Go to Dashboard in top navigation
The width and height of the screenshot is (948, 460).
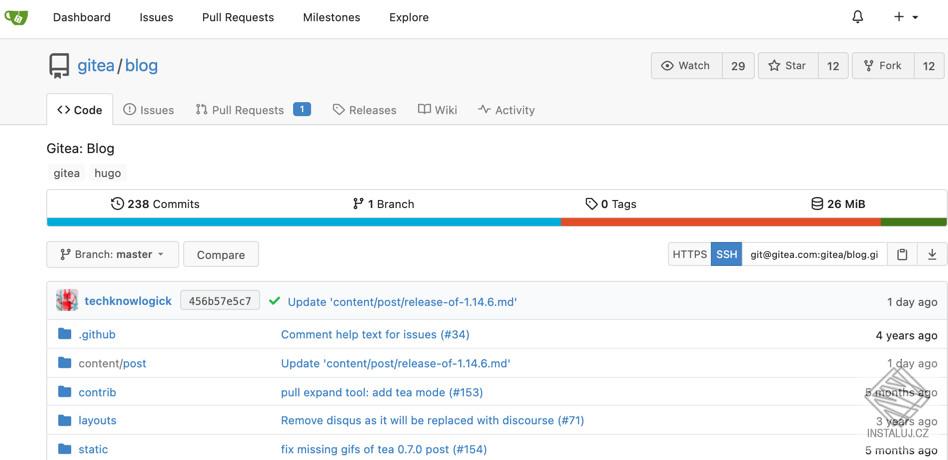click(x=82, y=18)
